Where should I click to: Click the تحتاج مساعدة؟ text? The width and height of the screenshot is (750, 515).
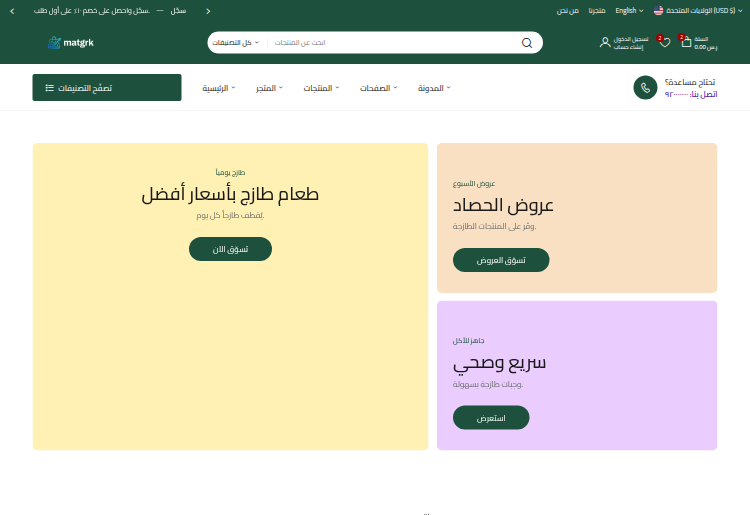(x=690, y=82)
